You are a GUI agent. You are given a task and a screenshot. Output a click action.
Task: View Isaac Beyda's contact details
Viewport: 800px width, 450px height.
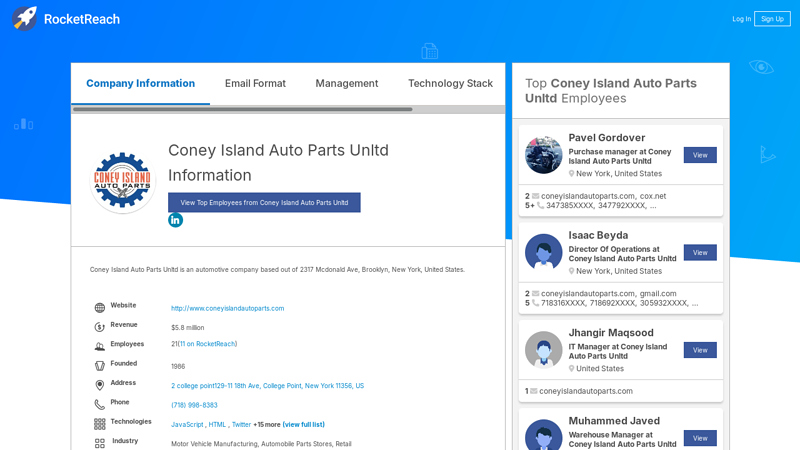pyautogui.click(x=700, y=253)
